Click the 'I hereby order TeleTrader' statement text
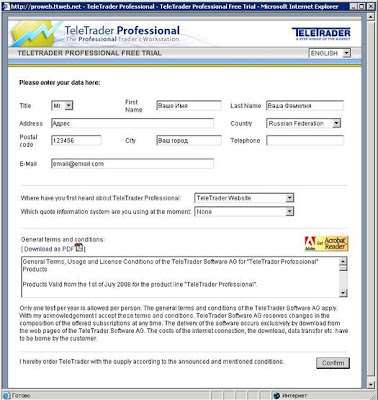Screen dimensions: 378x400 tap(152, 362)
